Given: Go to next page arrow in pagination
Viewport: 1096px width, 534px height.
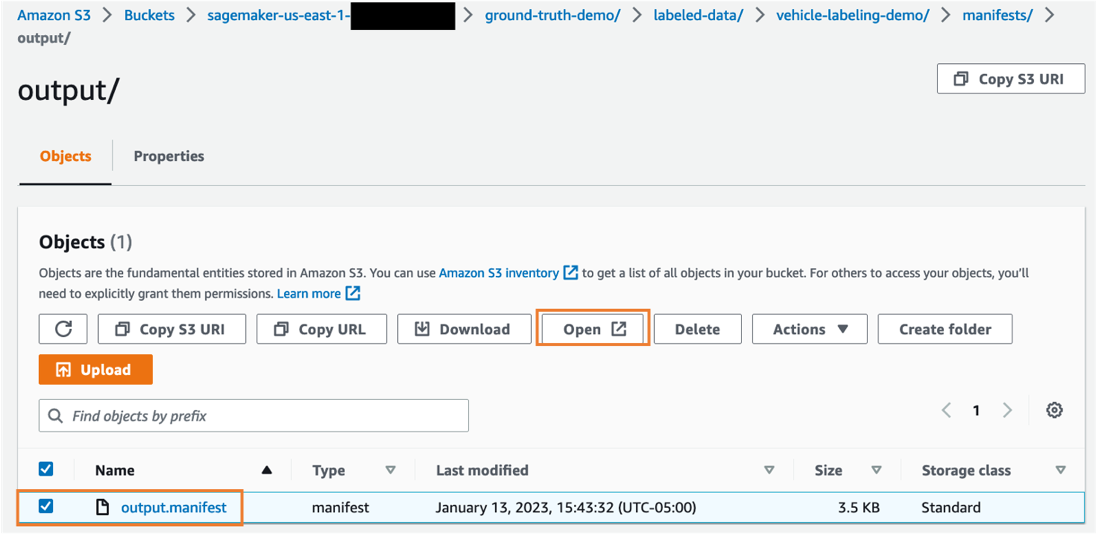Looking at the screenshot, I should pos(1007,410).
